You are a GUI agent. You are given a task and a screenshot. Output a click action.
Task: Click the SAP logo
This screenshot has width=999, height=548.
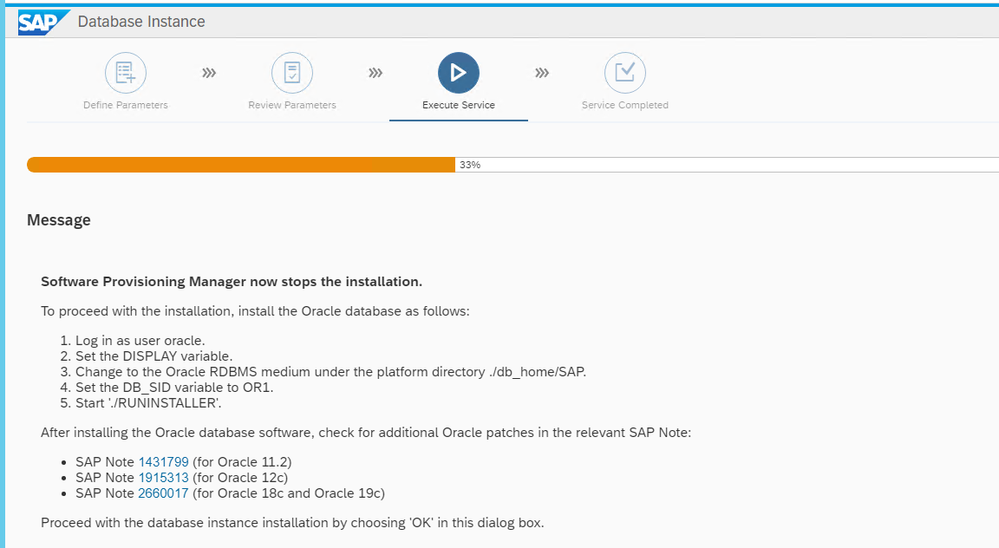(x=42, y=22)
